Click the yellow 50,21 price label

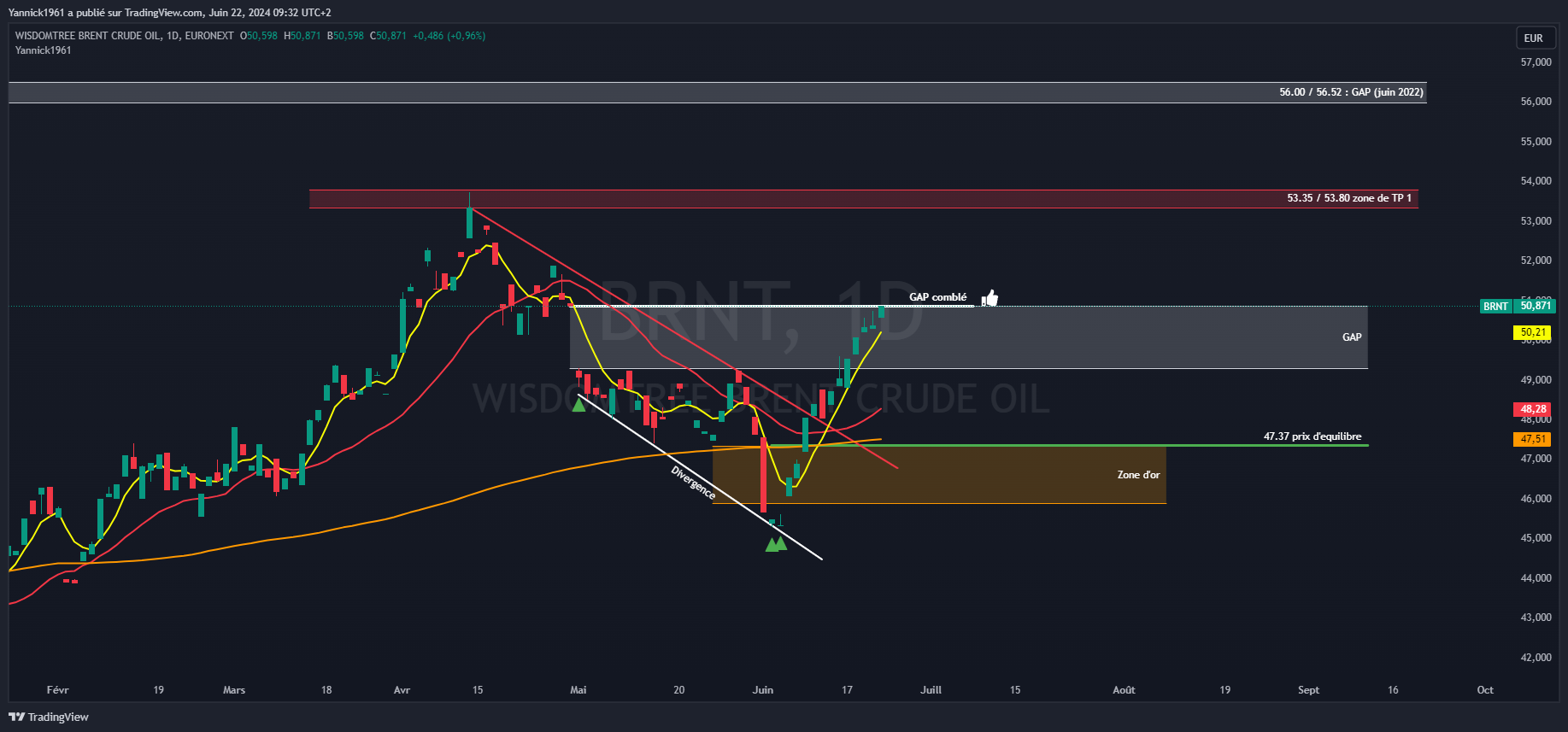[1534, 332]
